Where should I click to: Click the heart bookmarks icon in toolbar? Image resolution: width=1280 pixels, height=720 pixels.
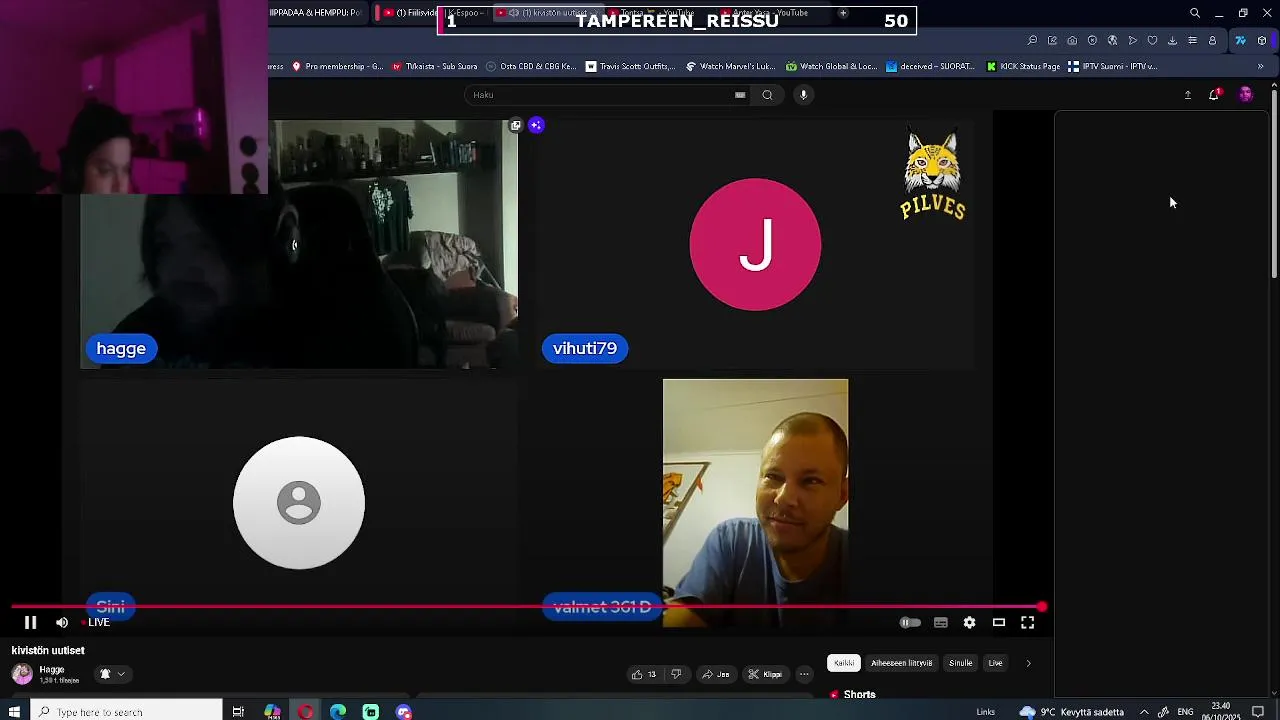(1152, 41)
